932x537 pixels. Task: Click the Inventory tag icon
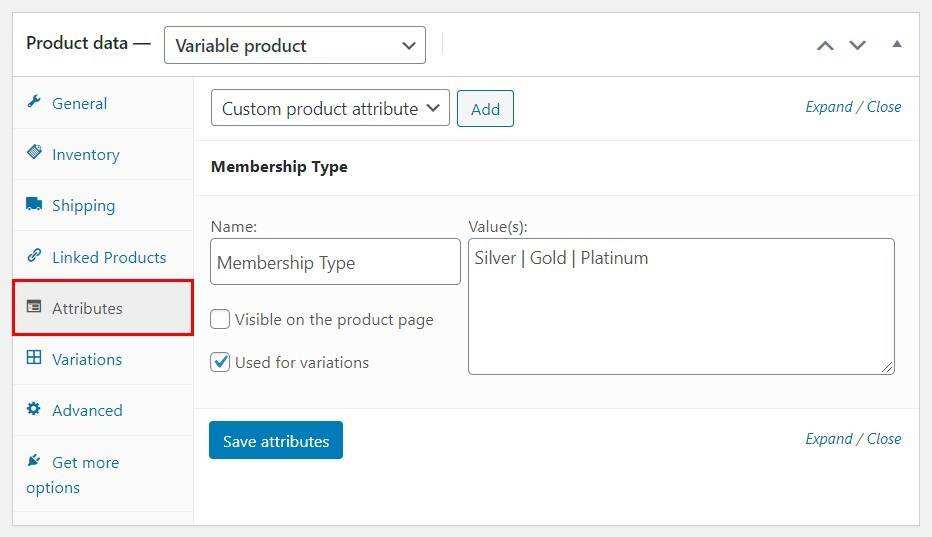click(34, 153)
